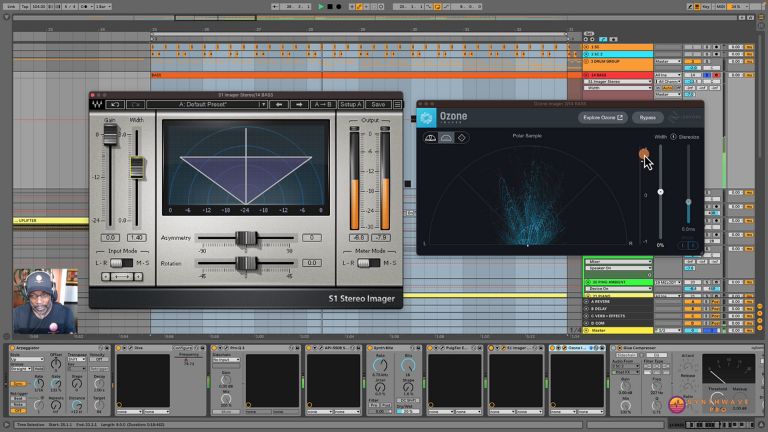Viewport: 768px width, 432px height.
Task: Click right phase button under Input Mode
Action: tap(139, 277)
